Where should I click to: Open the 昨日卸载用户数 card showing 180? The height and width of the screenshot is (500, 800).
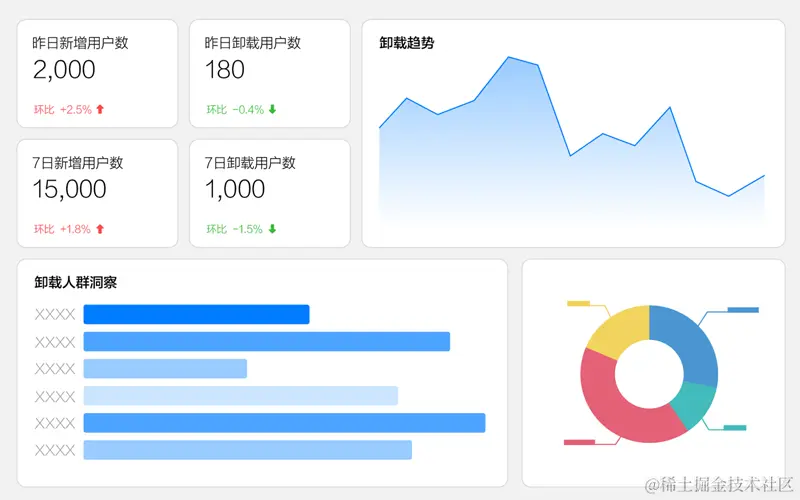click(x=270, y=73)
